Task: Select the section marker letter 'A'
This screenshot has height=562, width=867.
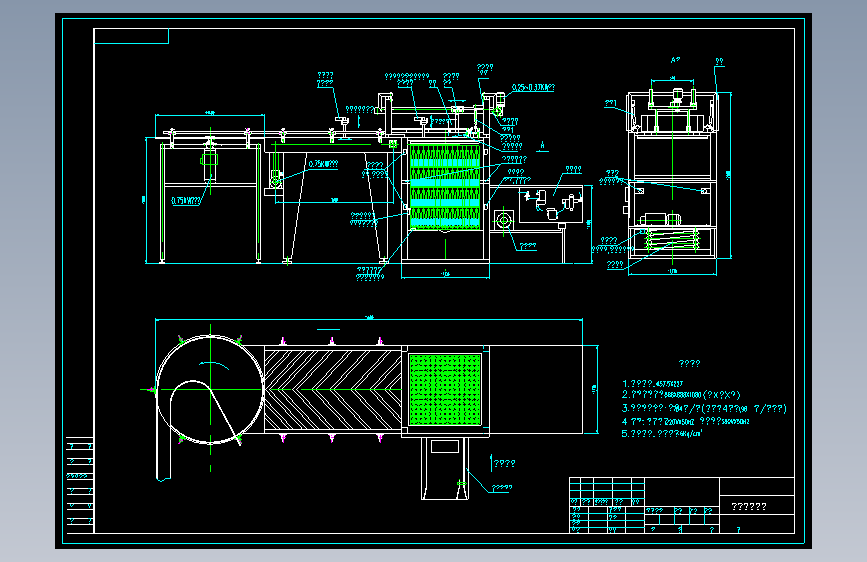Action: coord(542,145)
